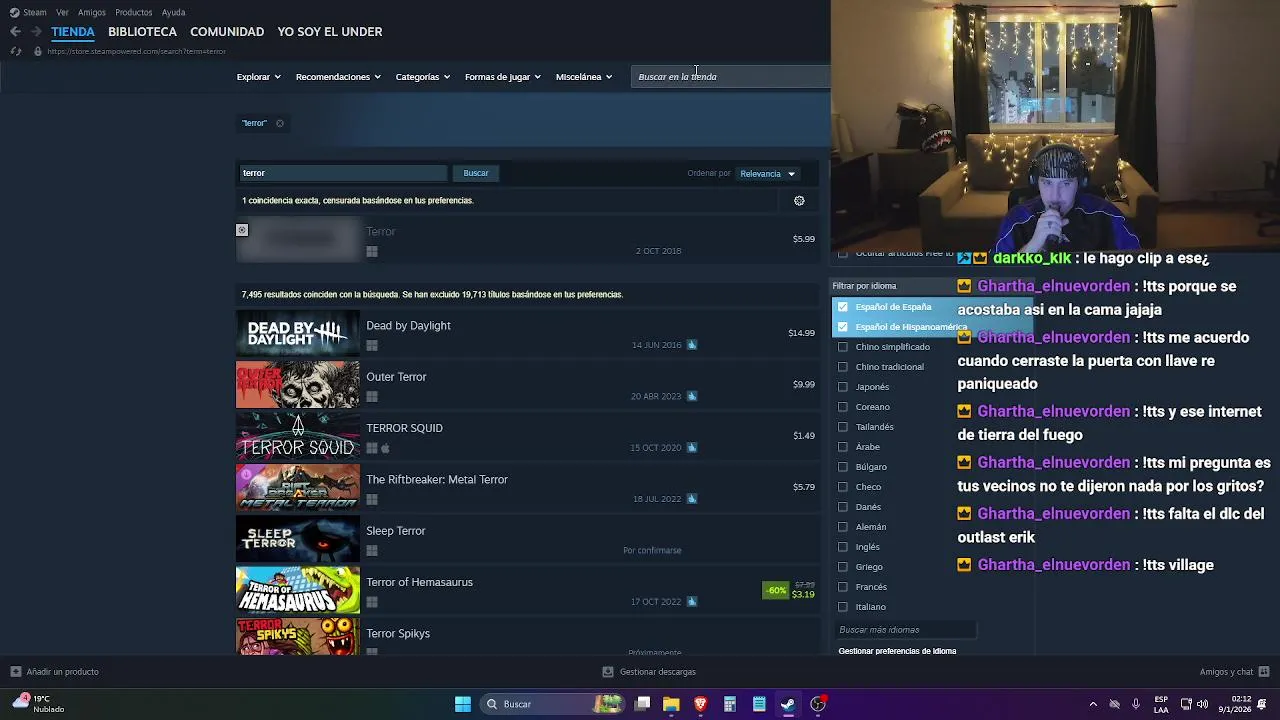Viewport: 1280px width, 720px height.
Task: Click the chat icon beside Amigos y chat
Action: tap(1264, 672)
